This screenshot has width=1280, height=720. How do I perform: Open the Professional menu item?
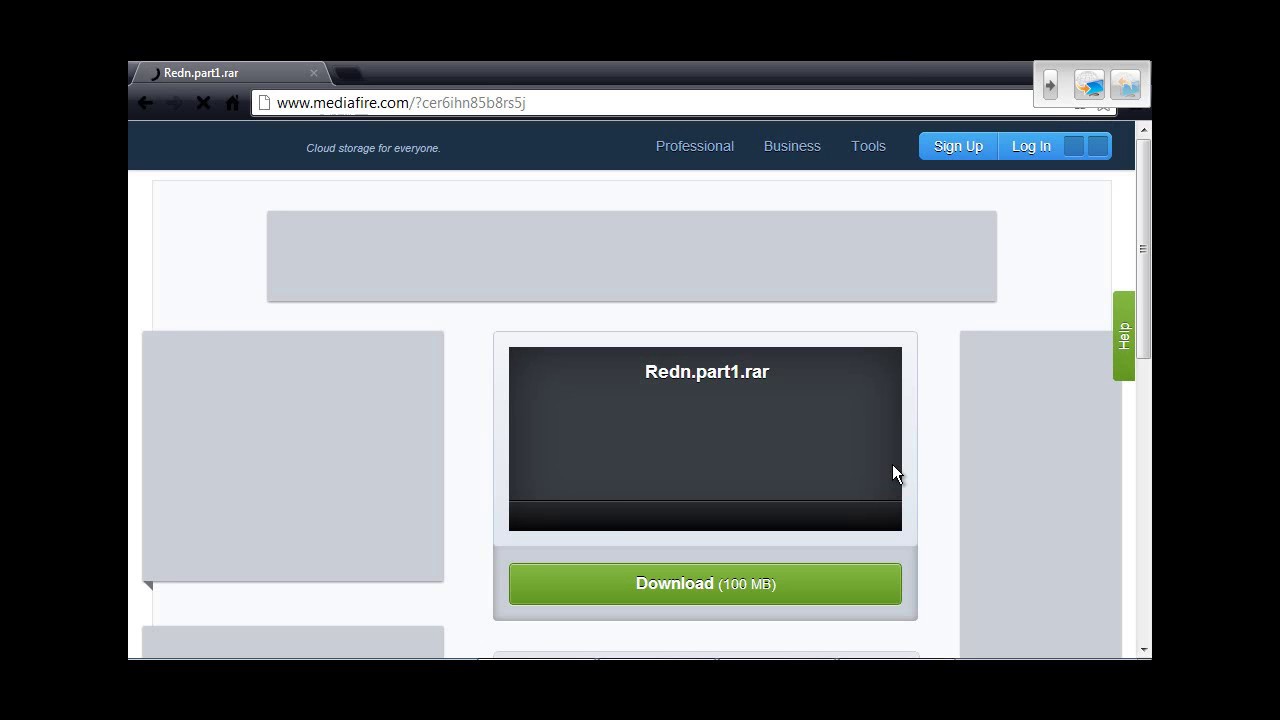pos(695,146)
